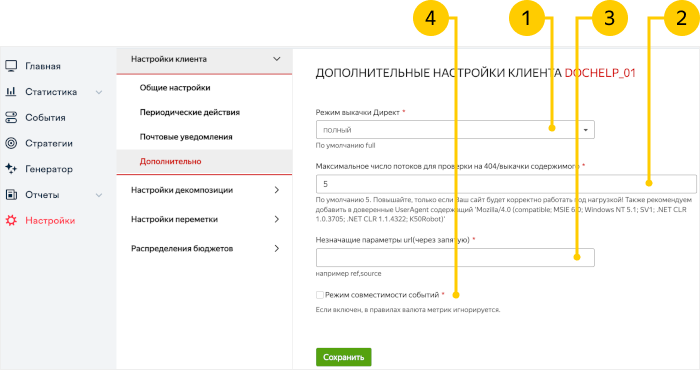
Task: Open Главная in the sidebar
Action: 43,66
